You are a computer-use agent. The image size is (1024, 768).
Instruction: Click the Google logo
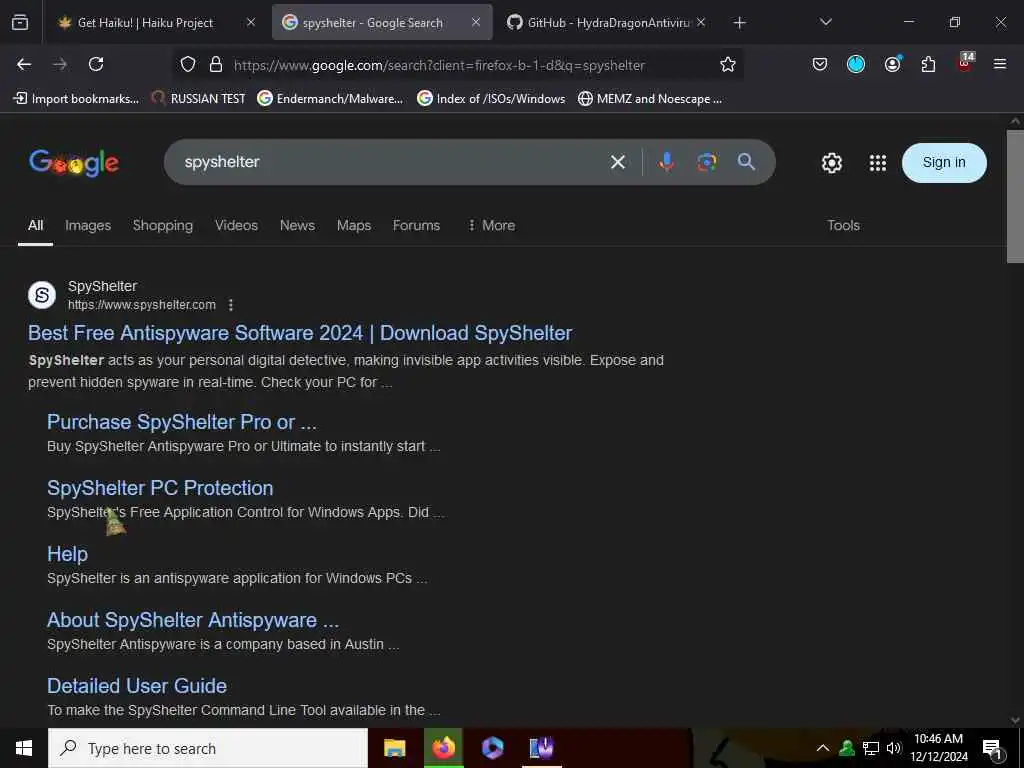click(74, 163)
